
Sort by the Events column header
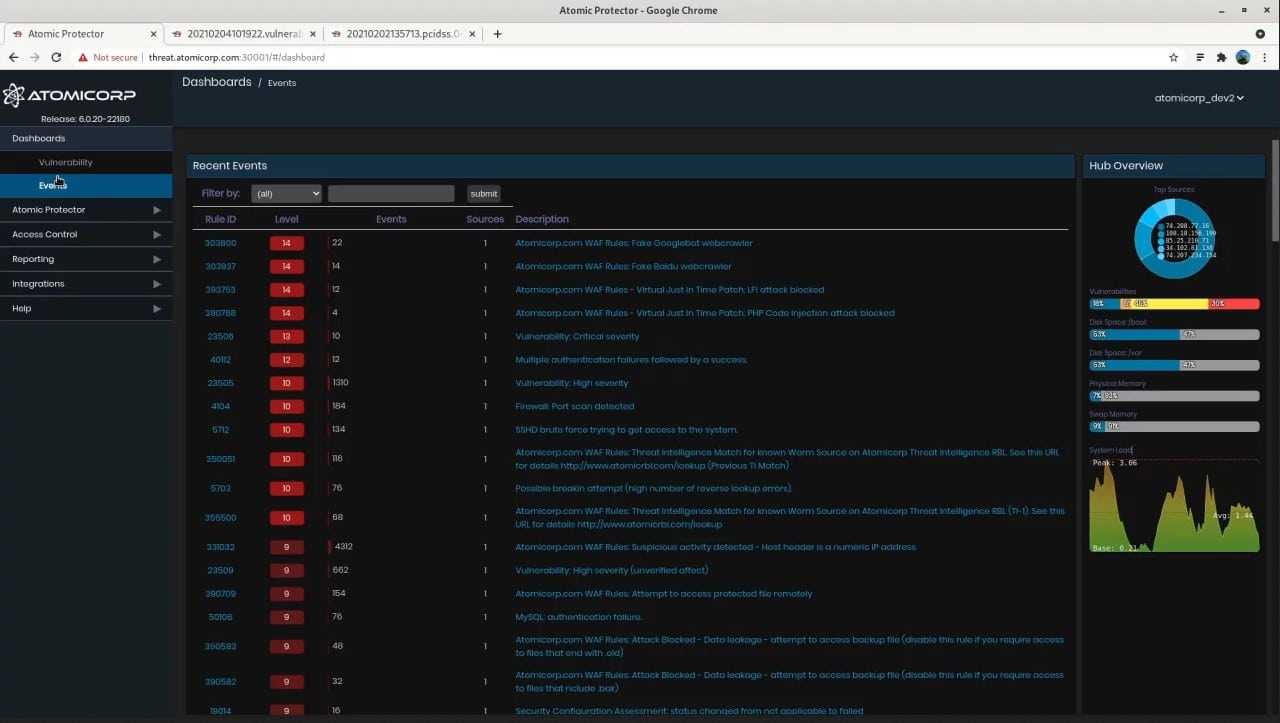391,219
